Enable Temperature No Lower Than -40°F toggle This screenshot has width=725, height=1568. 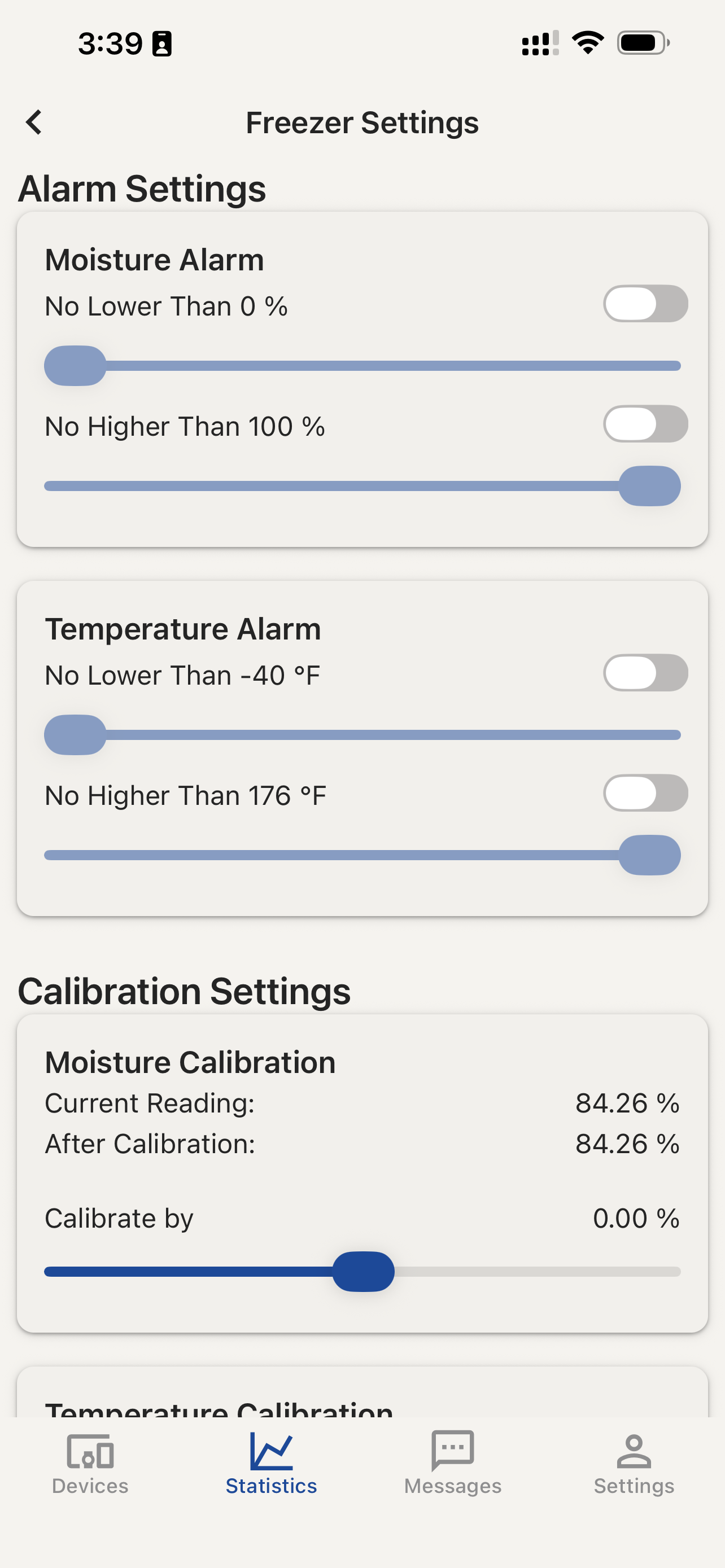(x=645, y=673)
